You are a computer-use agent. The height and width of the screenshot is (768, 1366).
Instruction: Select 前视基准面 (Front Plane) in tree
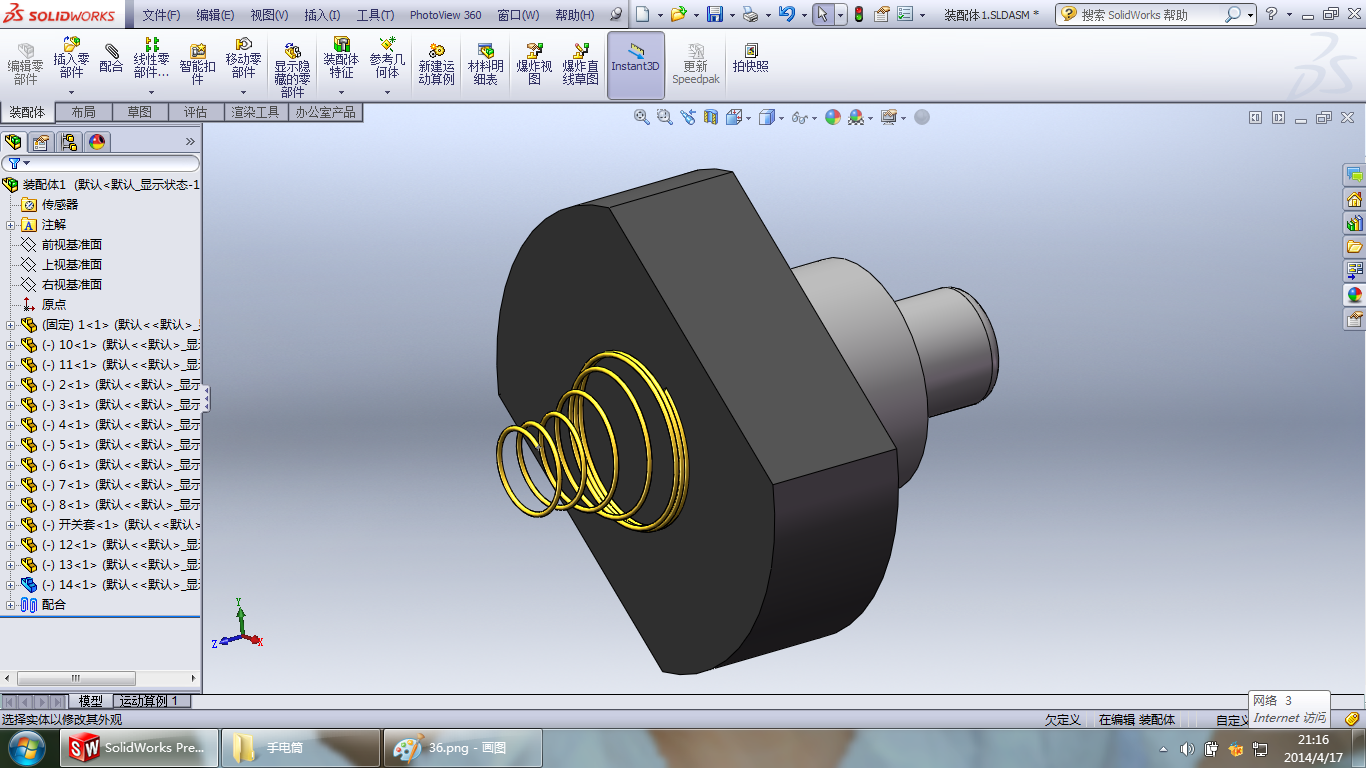coord(71,245)
